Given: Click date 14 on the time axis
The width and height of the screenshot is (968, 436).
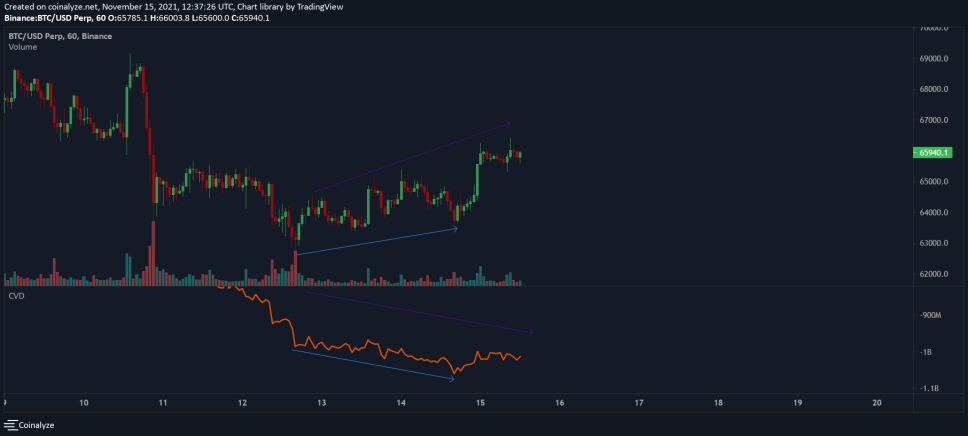Looking at the screenshot, I should [x=401, y=402].
